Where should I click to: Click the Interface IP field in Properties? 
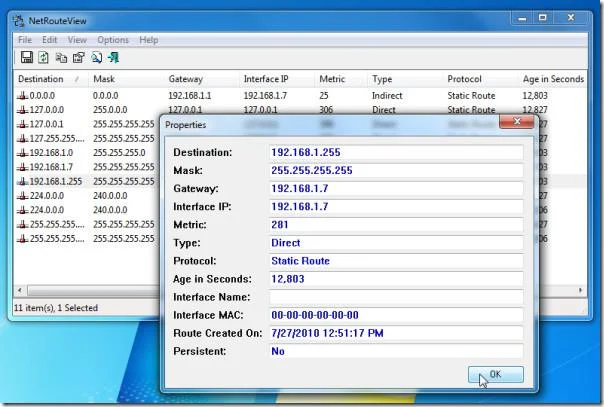pos(396,207)
